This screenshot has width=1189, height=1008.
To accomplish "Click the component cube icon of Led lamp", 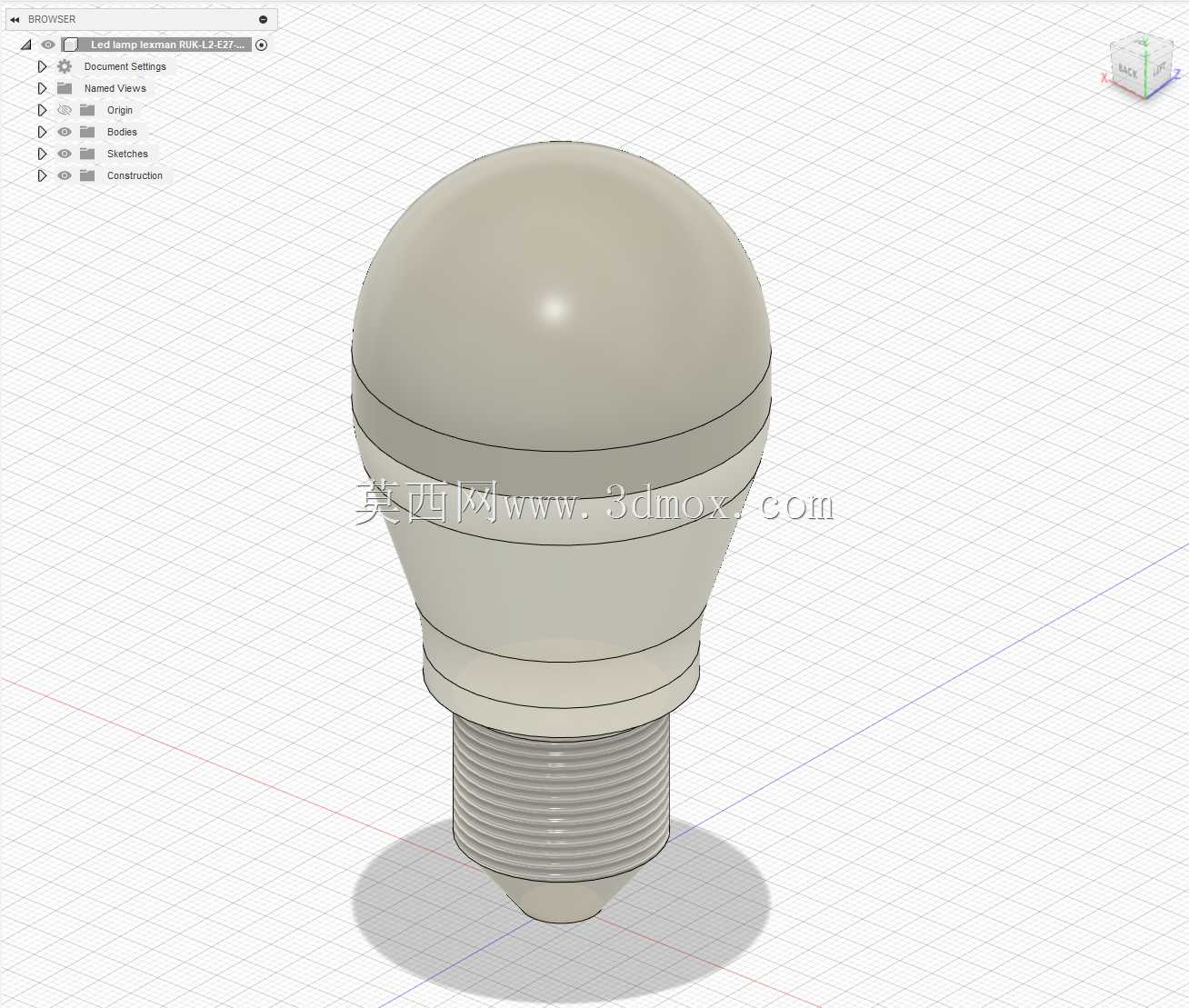I will (70, 45).
